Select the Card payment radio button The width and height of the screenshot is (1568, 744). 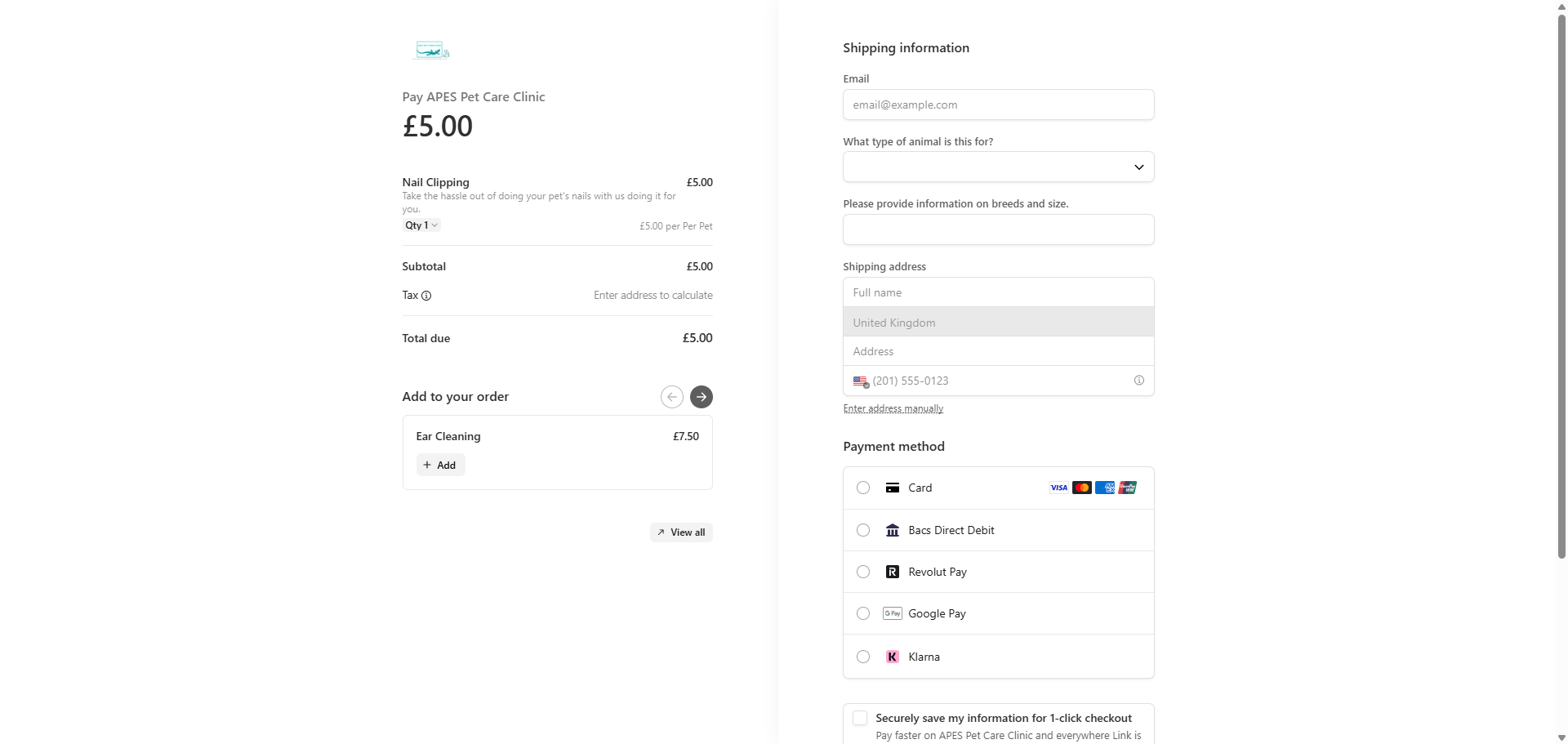click(863, 488)
